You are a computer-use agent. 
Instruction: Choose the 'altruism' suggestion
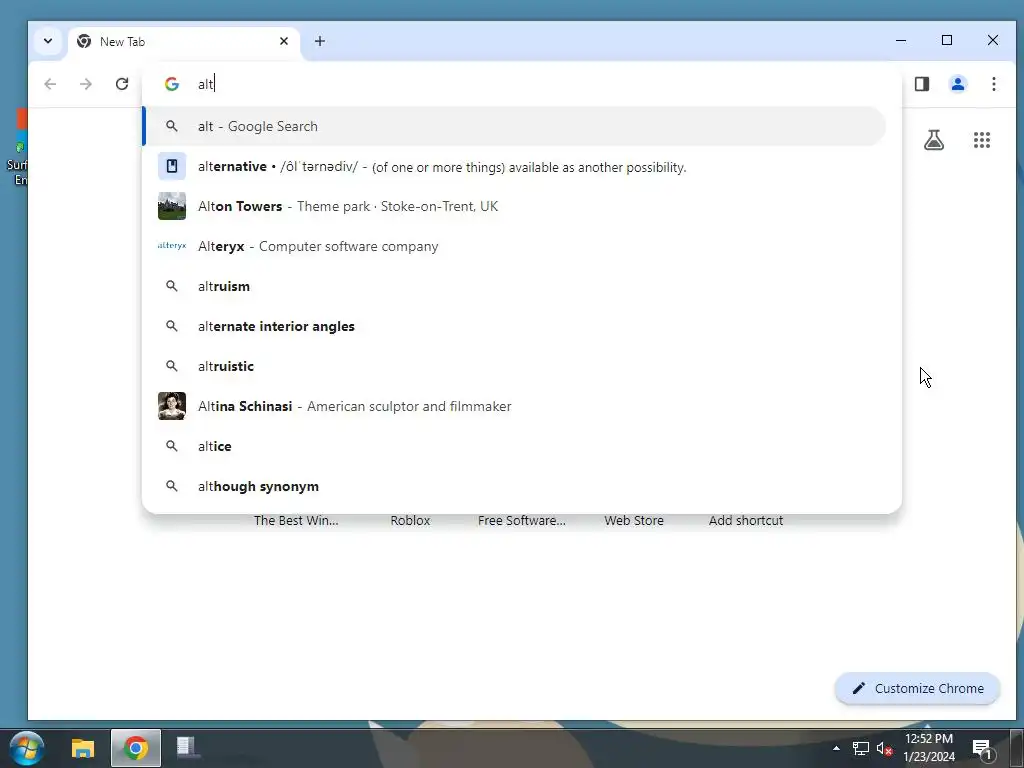515,286
